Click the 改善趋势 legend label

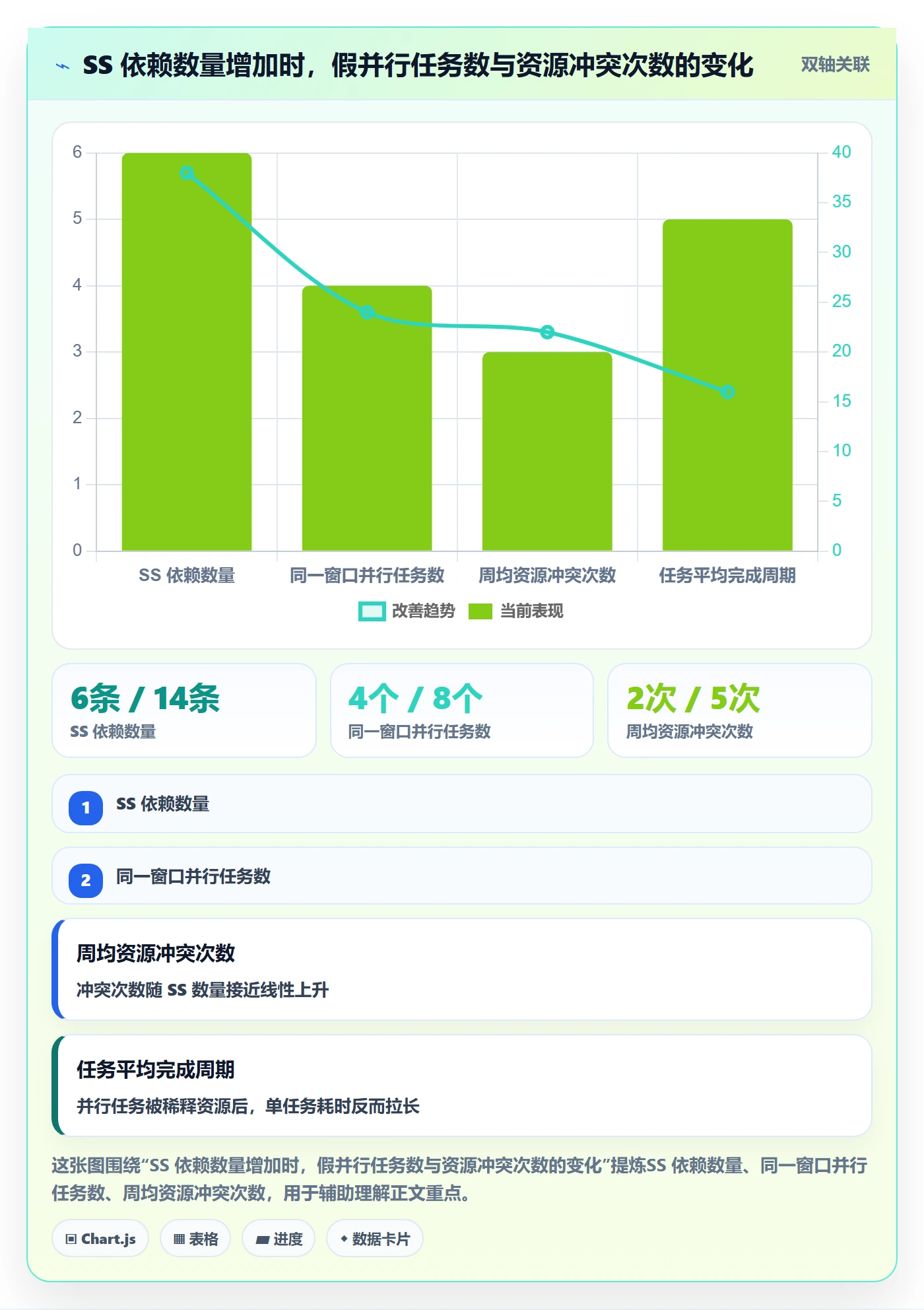tap(424, 611)
